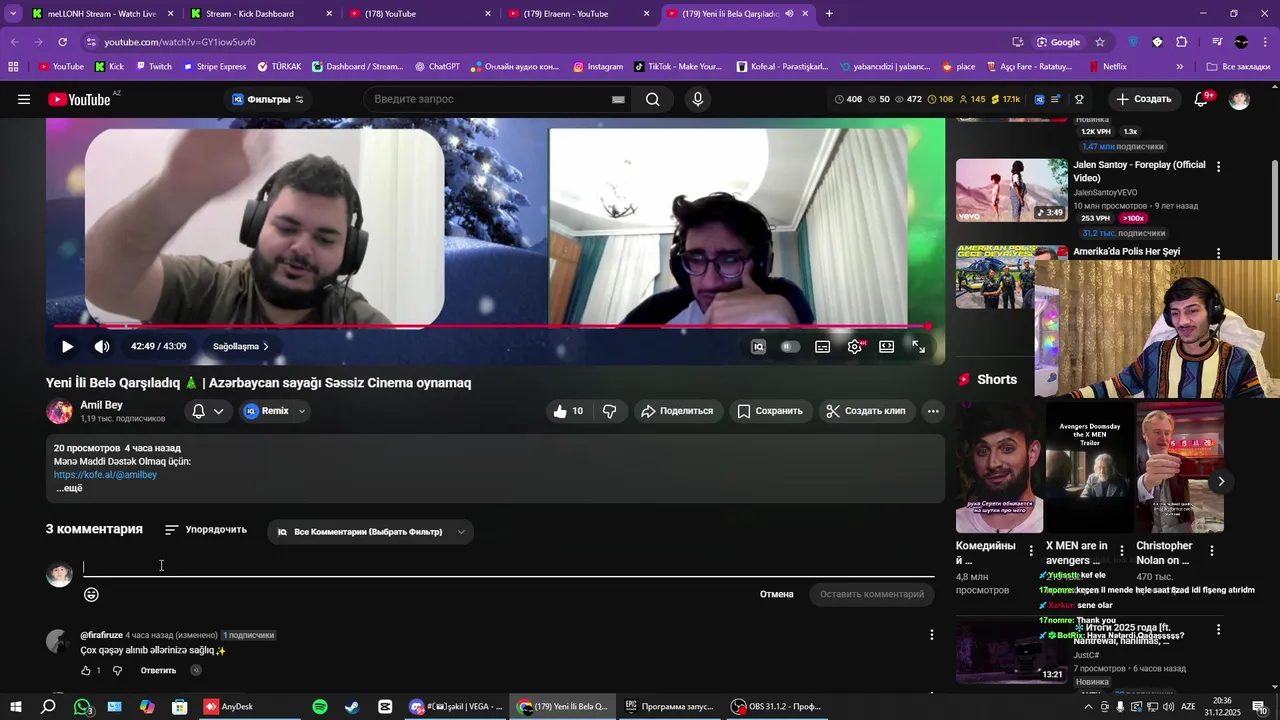
Task: Open the Sağollaşma chapter label
Action: click(241, 346)
